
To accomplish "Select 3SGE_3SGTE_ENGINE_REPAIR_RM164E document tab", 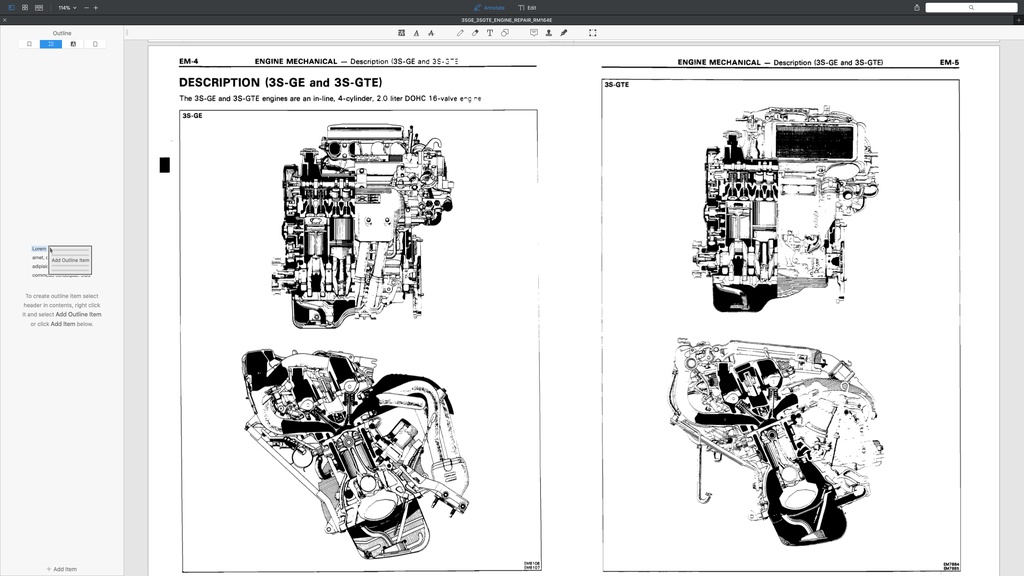I will click(507, 20).
